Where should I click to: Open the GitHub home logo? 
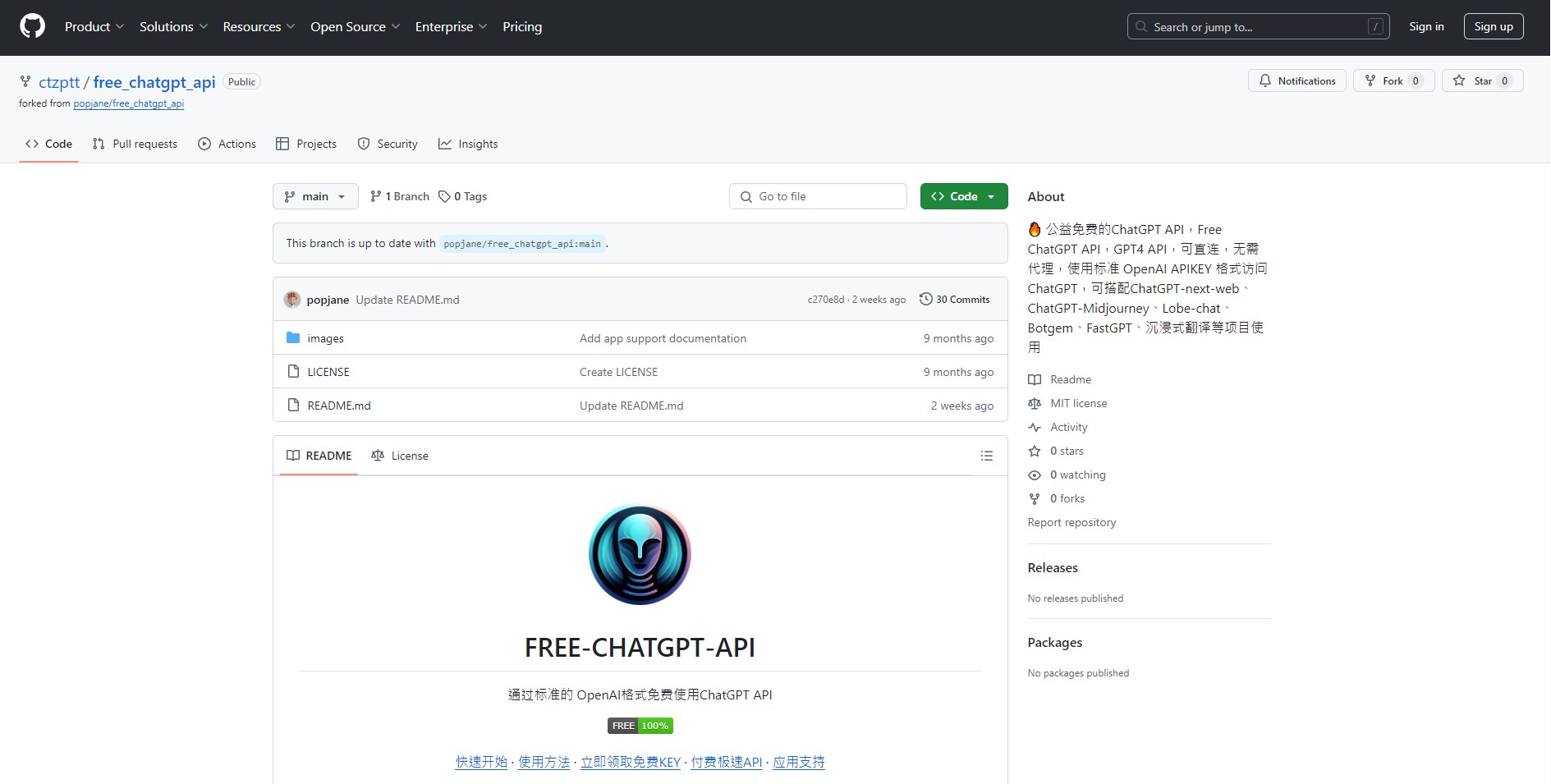point(32,26)
